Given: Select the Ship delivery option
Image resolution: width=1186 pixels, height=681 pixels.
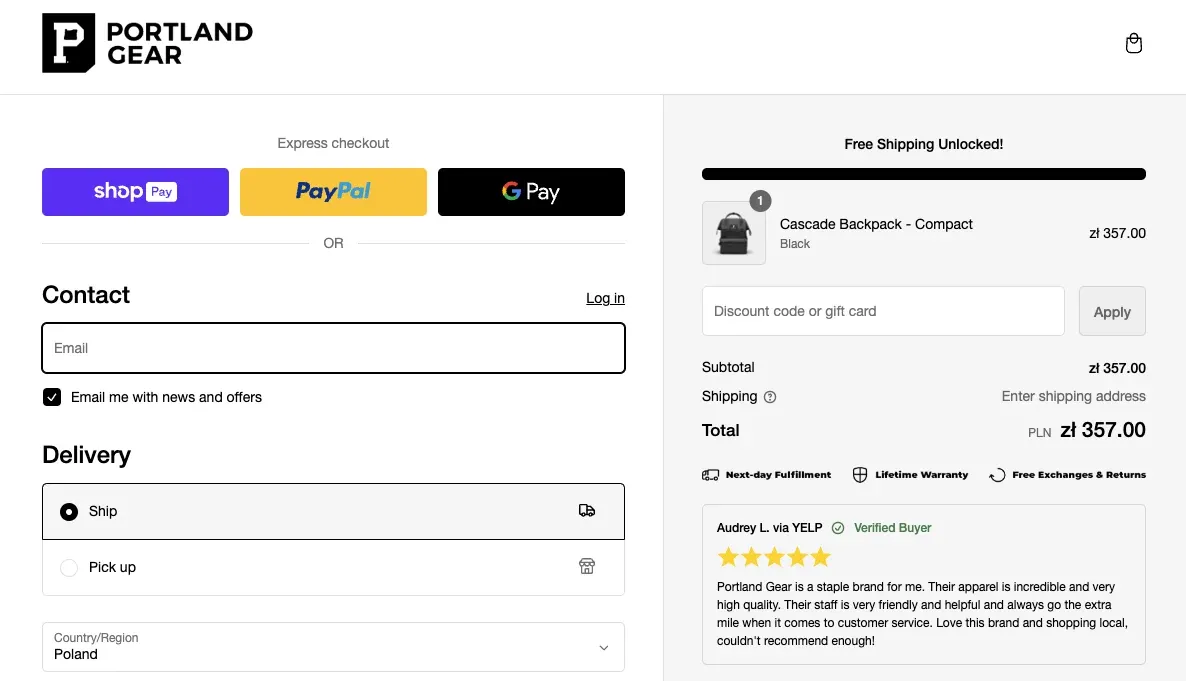Looking at the screenshot, I should pos(334,512).
